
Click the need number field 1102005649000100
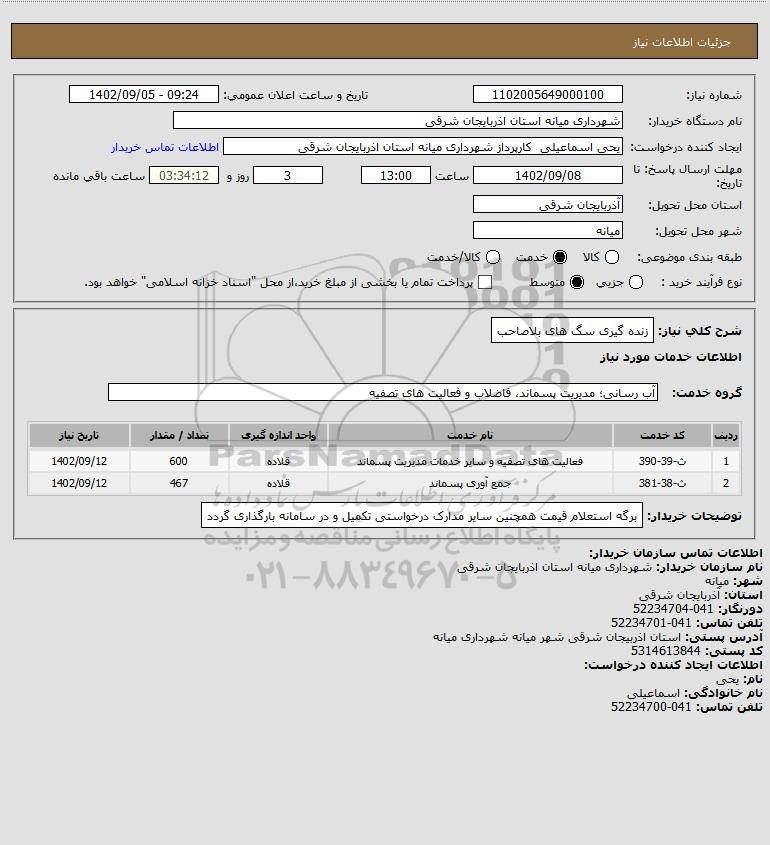coord(547,94)
